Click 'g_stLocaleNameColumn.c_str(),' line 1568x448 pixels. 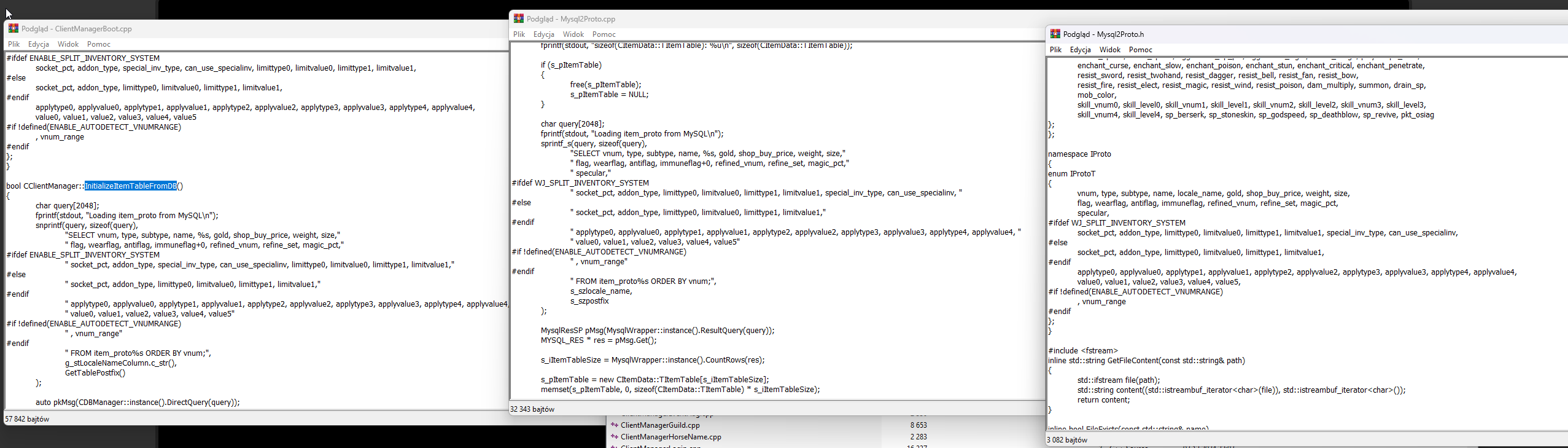pyautogui.click(x=121, y=363)
